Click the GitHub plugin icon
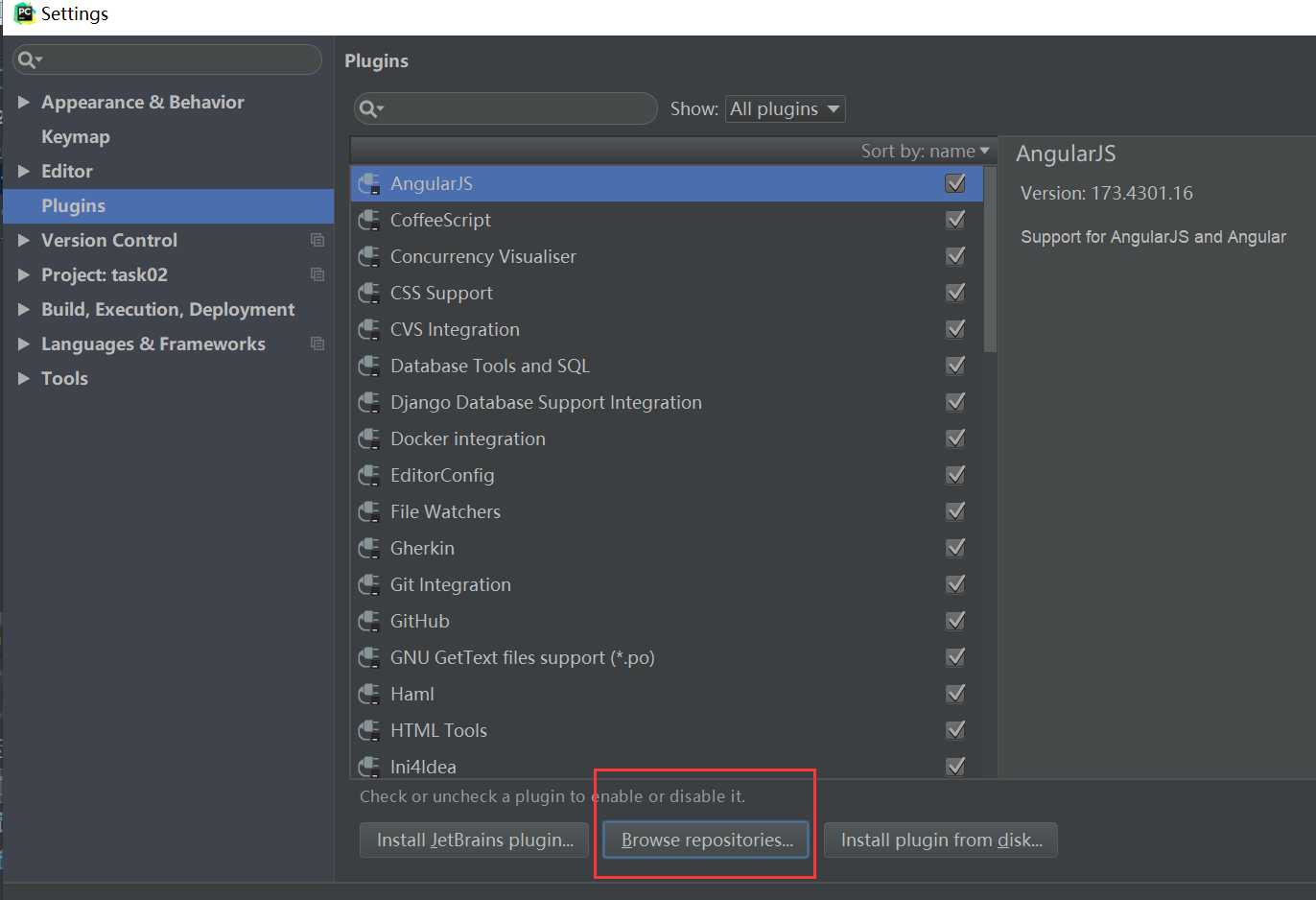 pyautogui.click(x=369, y=622)
